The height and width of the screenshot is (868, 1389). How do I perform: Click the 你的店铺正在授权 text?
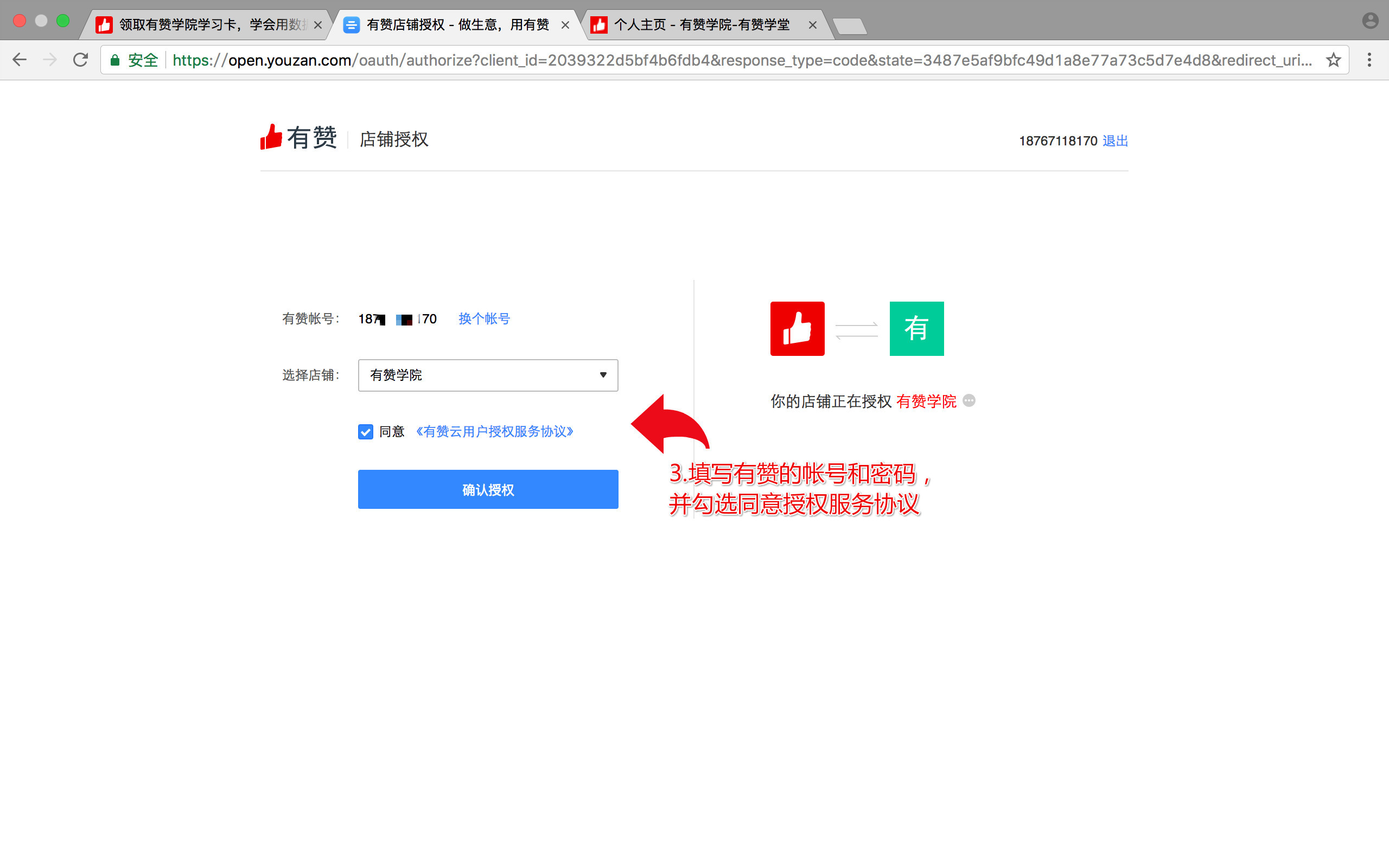[x=831, y=401]
